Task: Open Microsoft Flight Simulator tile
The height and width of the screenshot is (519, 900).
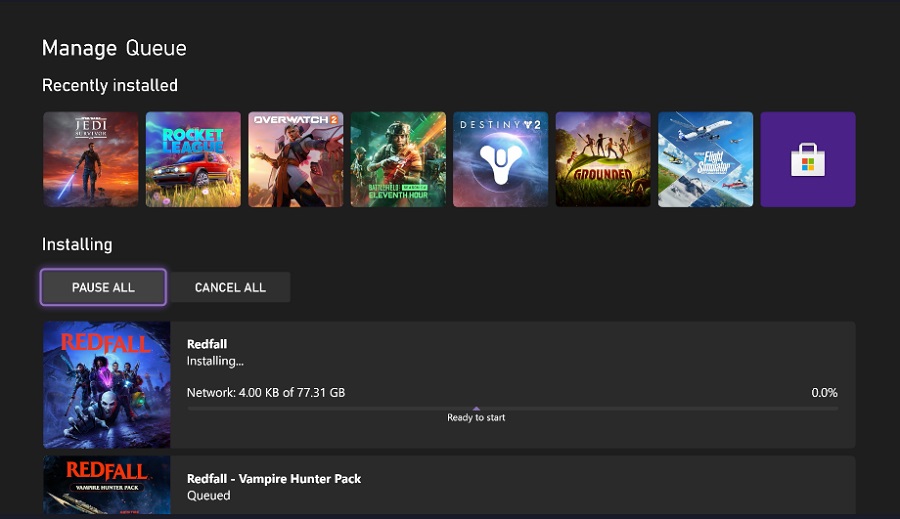Action: pyautogui.click(x=705, y=159)
